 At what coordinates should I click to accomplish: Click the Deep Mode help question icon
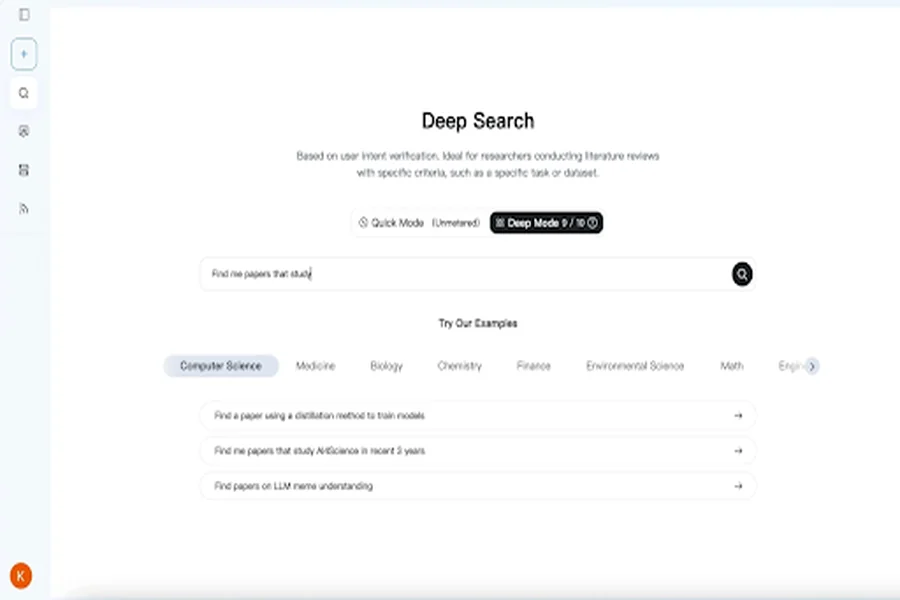tap(592, 223)
